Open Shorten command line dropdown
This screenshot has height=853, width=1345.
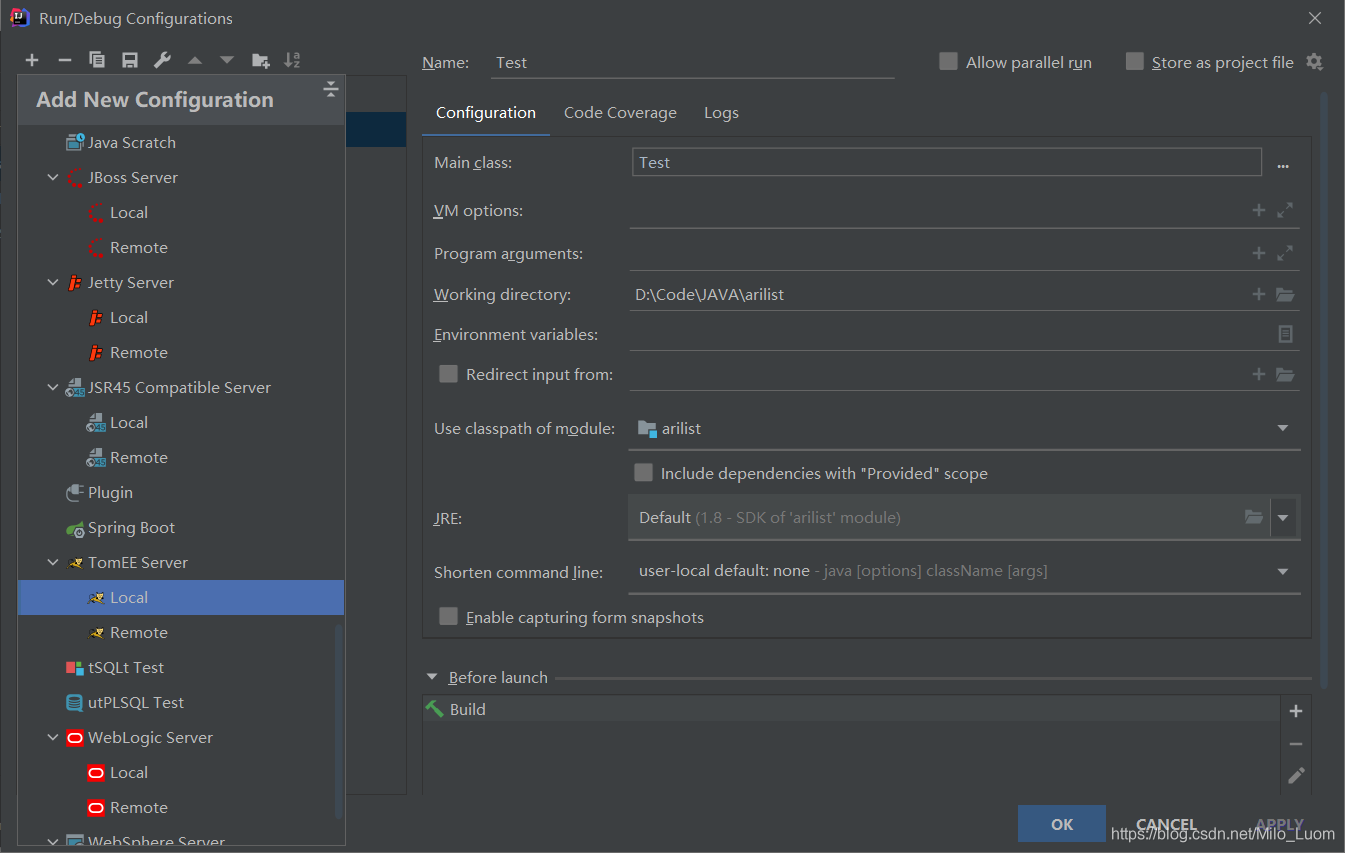(x=1282, y=572)
